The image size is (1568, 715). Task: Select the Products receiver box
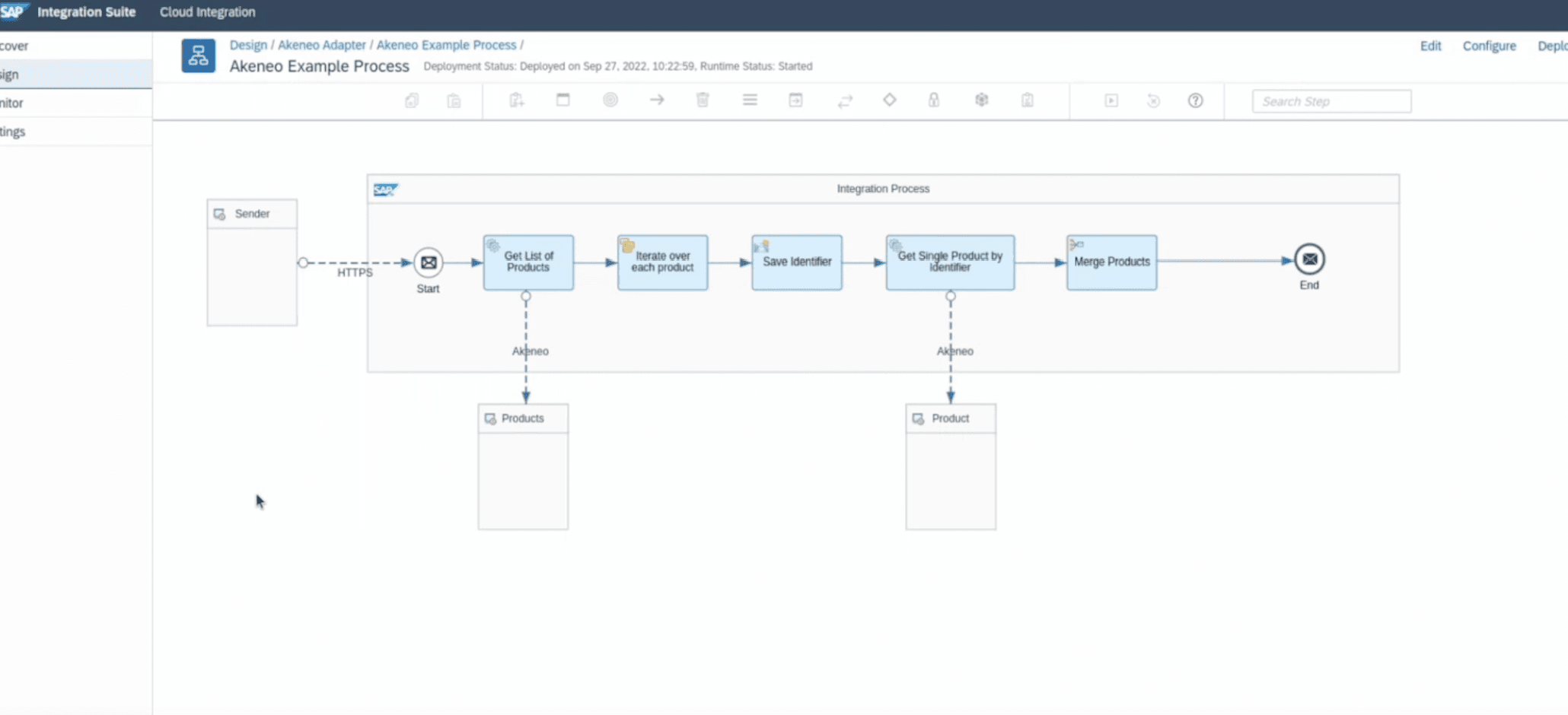(x=523, y=466)
